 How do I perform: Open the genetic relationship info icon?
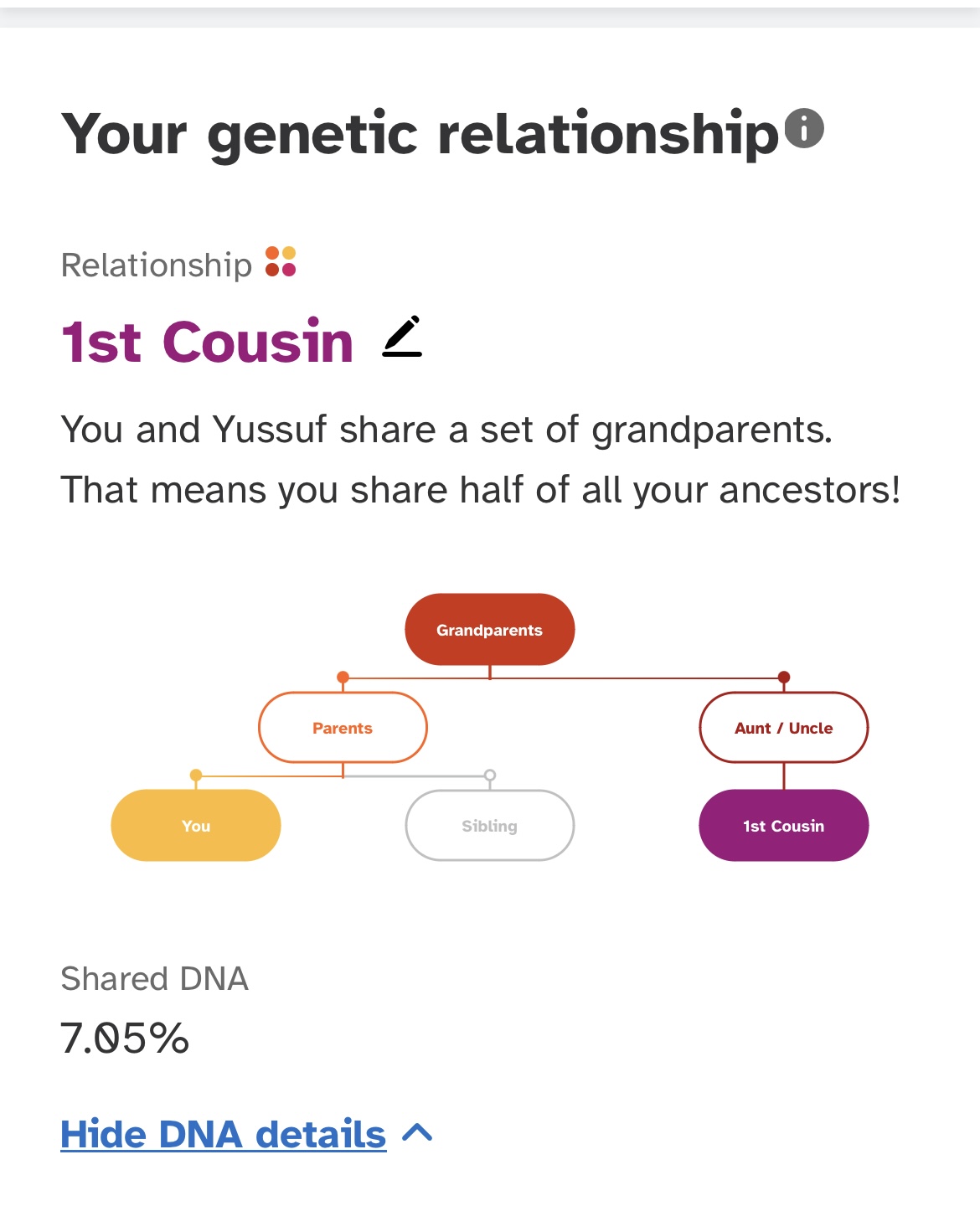pos(804,129)
